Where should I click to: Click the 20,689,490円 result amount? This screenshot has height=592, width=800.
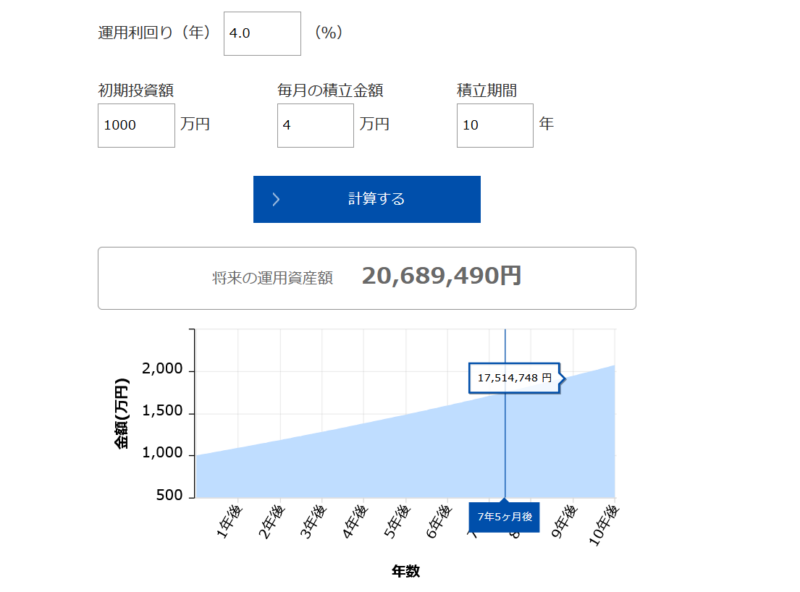441,277
